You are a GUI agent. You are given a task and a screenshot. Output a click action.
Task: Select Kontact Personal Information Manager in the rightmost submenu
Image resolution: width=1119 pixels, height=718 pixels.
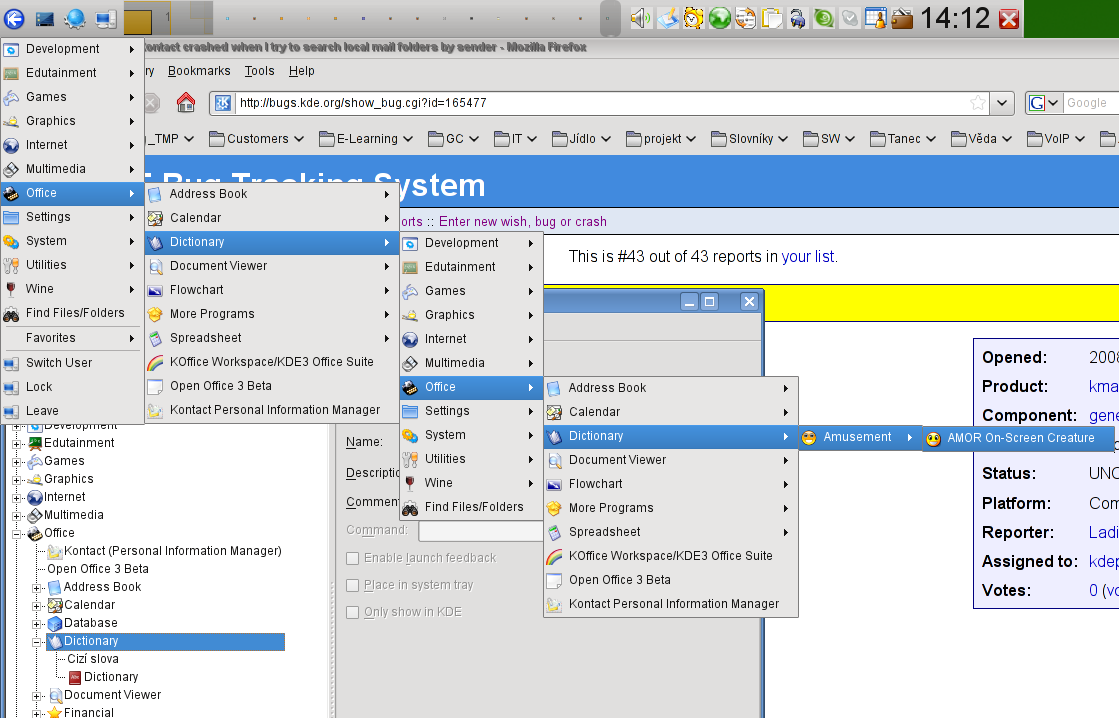[671, 604]
